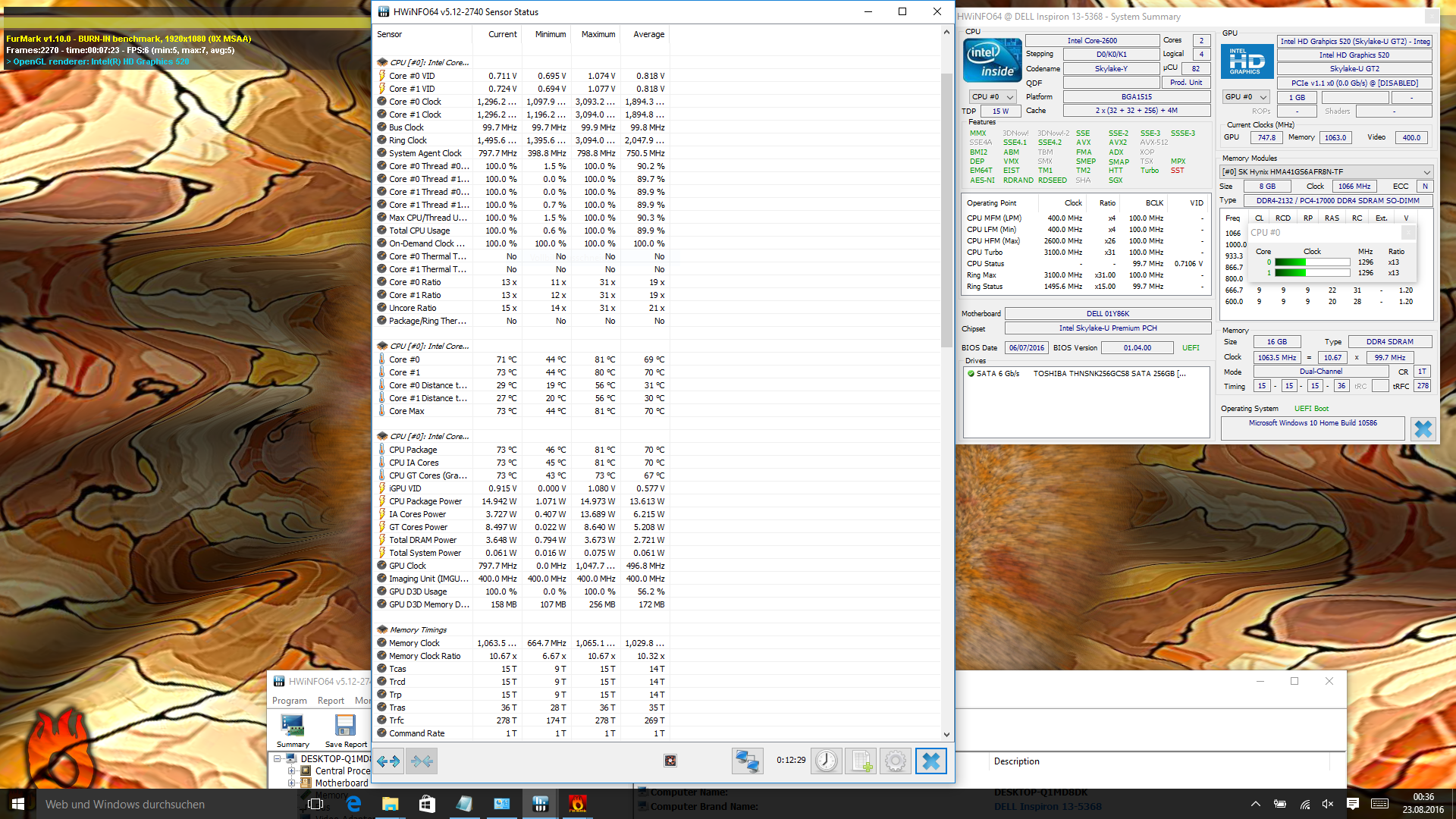Image resolution: width=1456 pixels, height=819 pixels.
Task: Open sensor settings gear icon
Action: coord(896,761)
